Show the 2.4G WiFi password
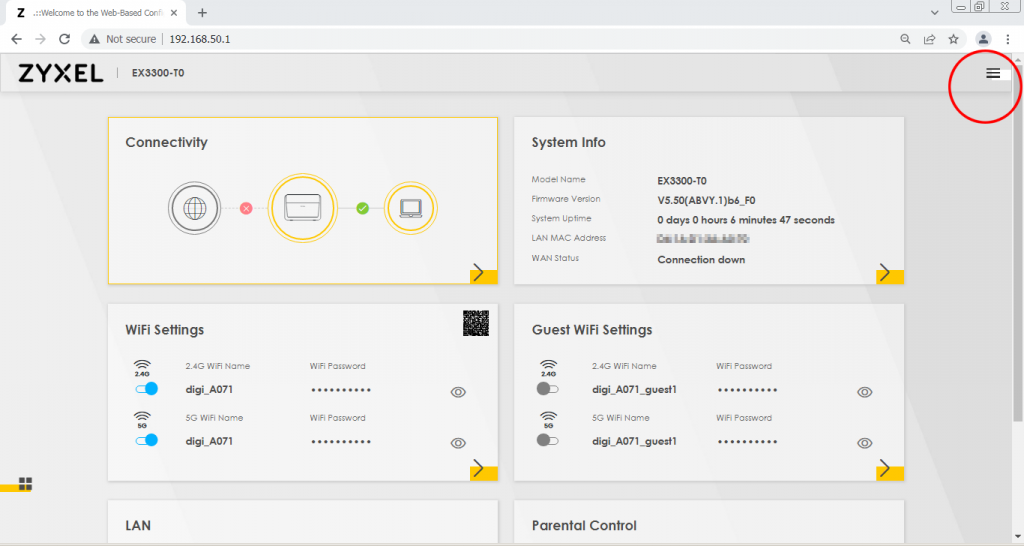The image size is (1024, 546). [458, 392]
